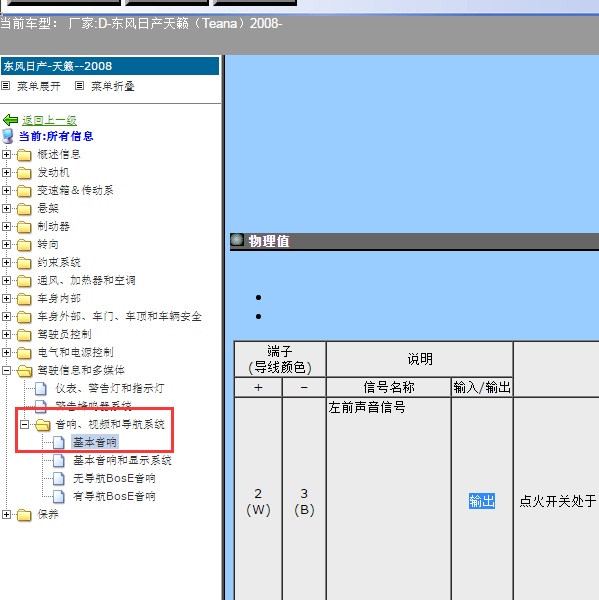
Task: Click the 东风日产-天籁--2008 header bar
Action: (110, 66)
